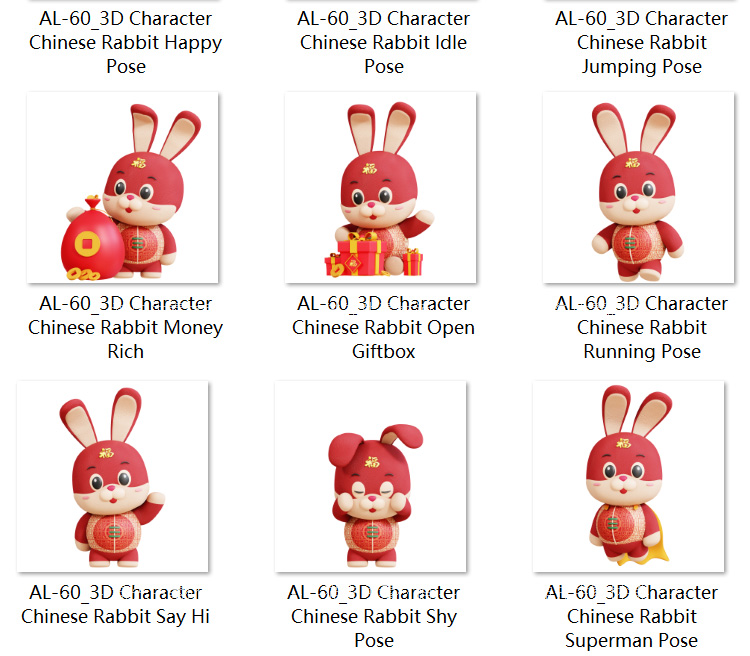Screen dimensions: 750x656
Task: Click the Chinese Rabbit Running Pose filename
Action: click(x=641, y=327)
